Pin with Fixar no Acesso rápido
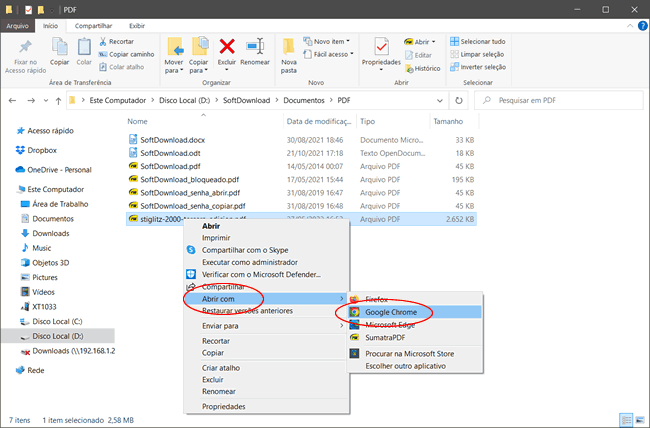650x428 pixels. [24, 52]
